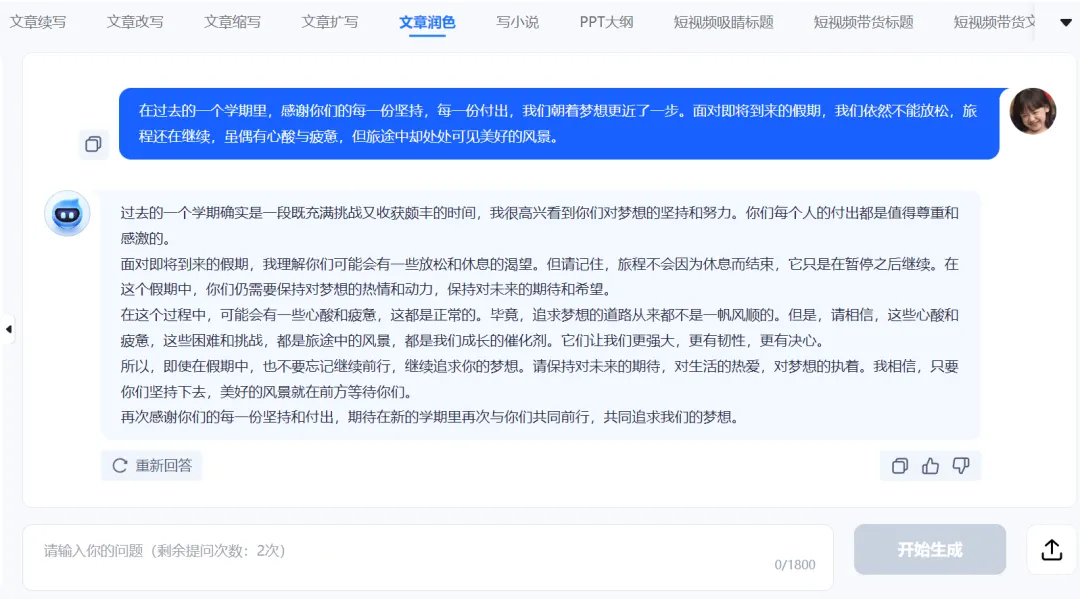The image size is (1080, 599).
Task: Select the PPT大纲 tab
Action: coord(605,21)
